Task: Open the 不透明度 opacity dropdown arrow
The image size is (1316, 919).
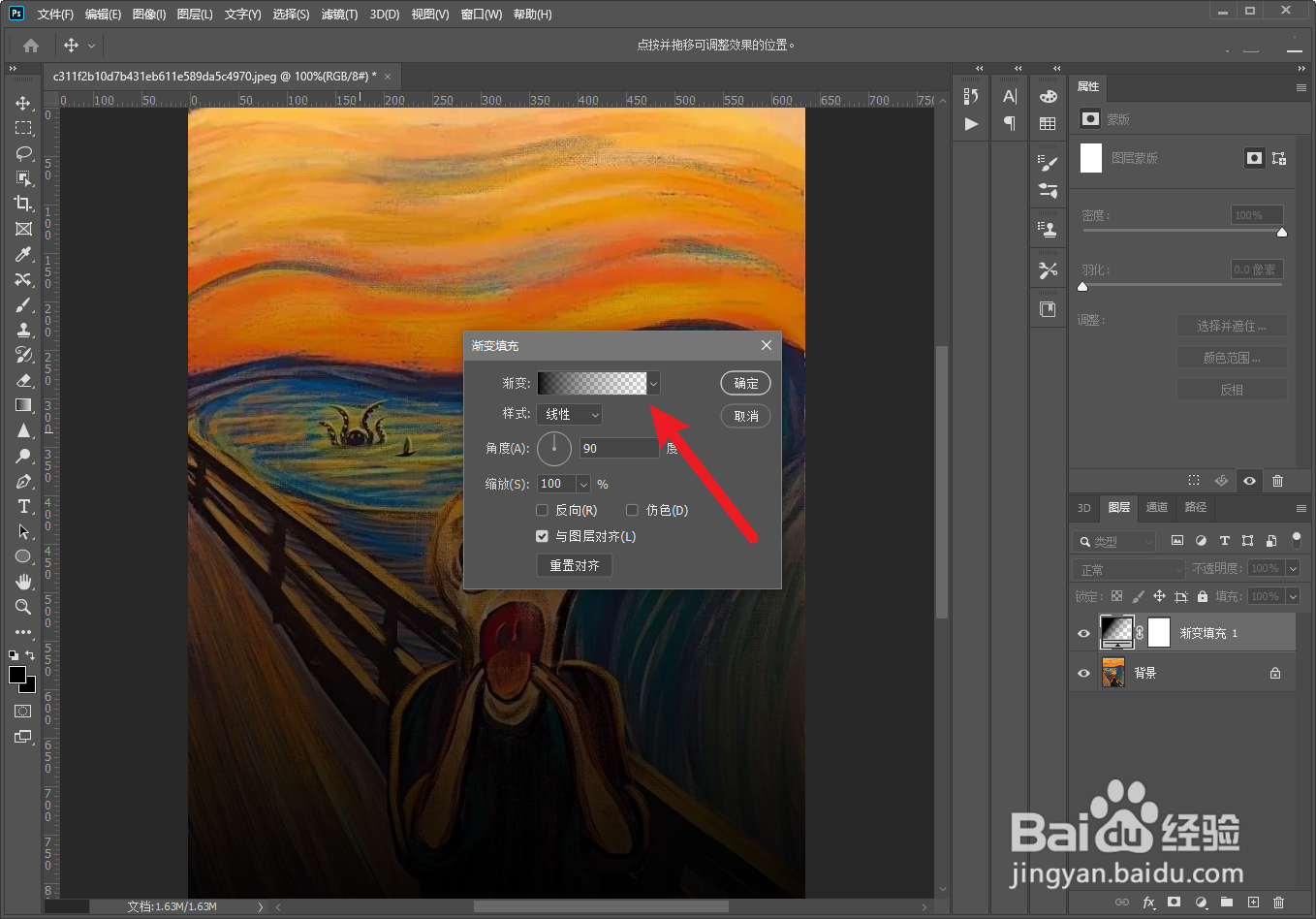Action: pos(1293,569)
